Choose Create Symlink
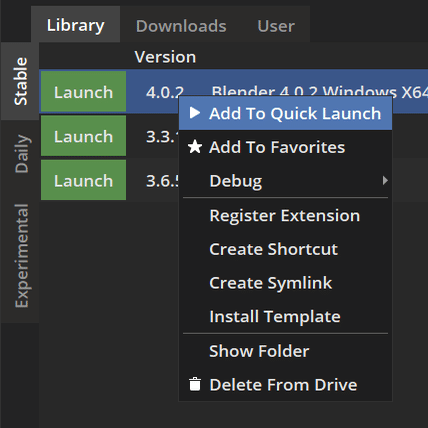This screenshot has width=428, height=428. [x=285, y=283]
